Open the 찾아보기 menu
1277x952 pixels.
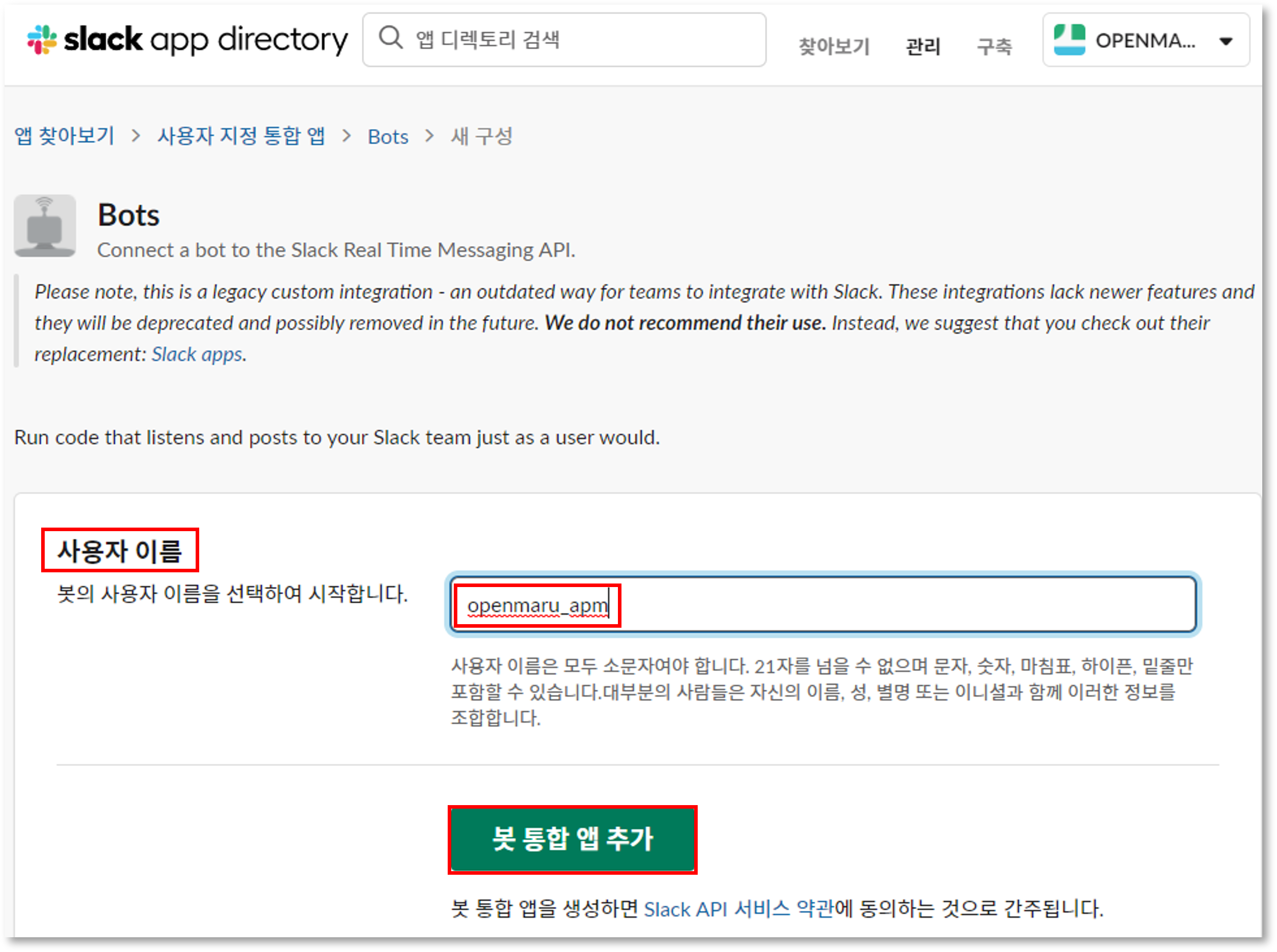point(833,46)
